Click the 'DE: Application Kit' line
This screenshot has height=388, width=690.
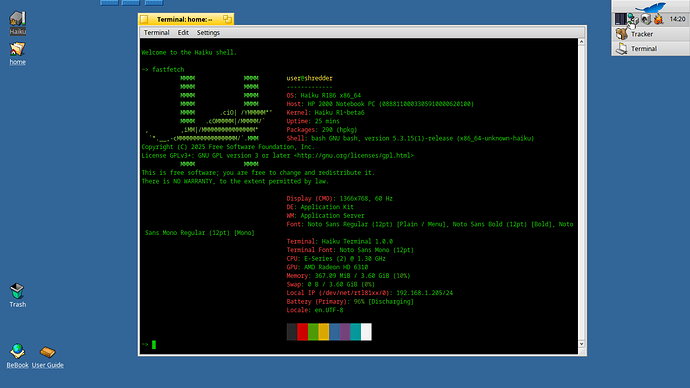tap(320, 207)
